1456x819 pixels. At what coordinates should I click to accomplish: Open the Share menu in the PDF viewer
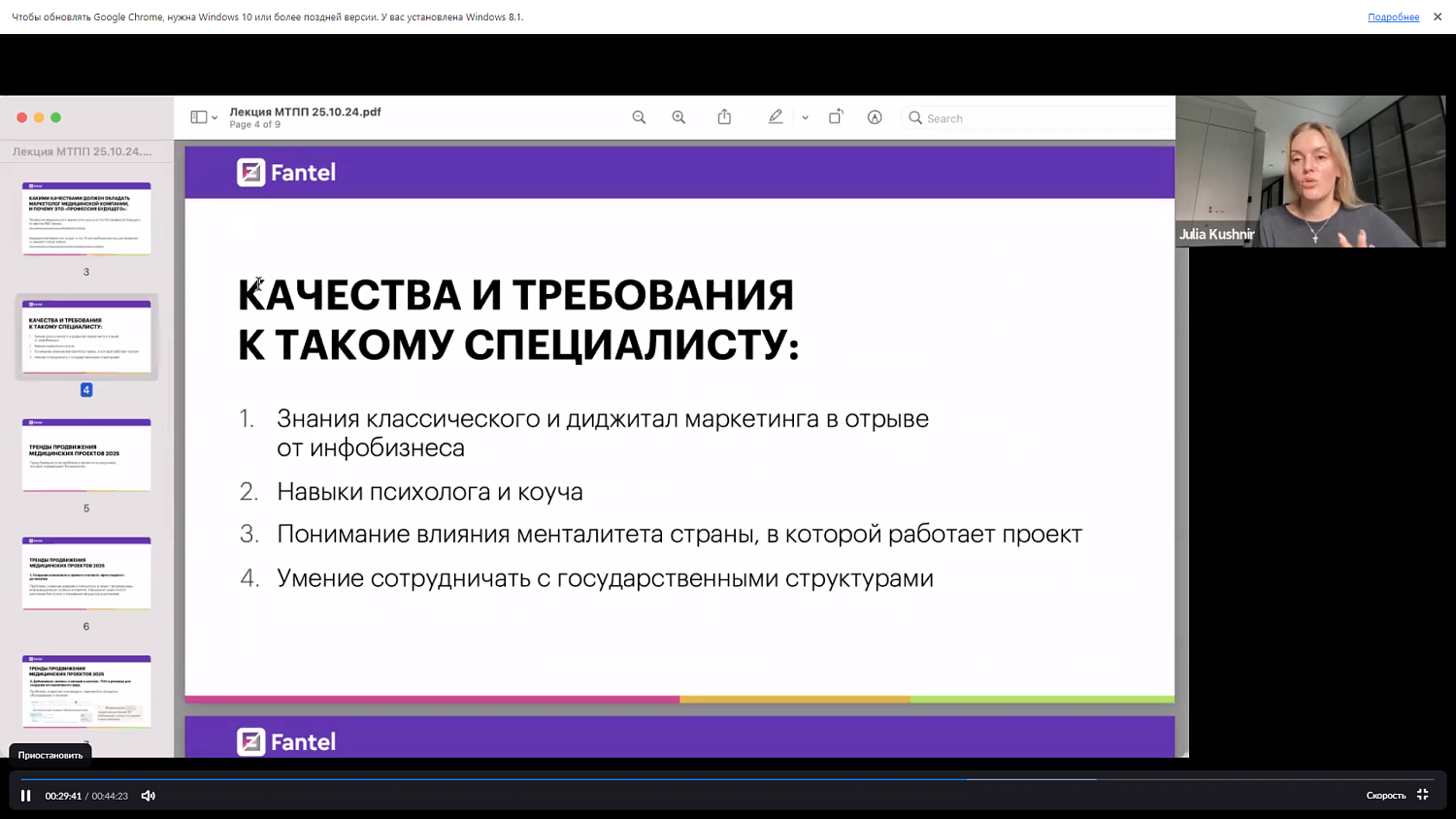tap(724, 116)
